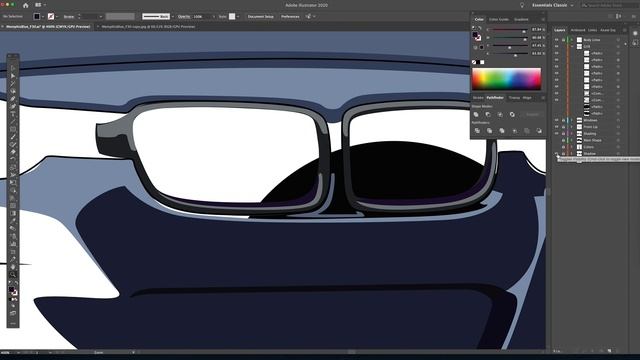Click the Intersect shape mode icon

pyautogui.click(x=500, y=115)
